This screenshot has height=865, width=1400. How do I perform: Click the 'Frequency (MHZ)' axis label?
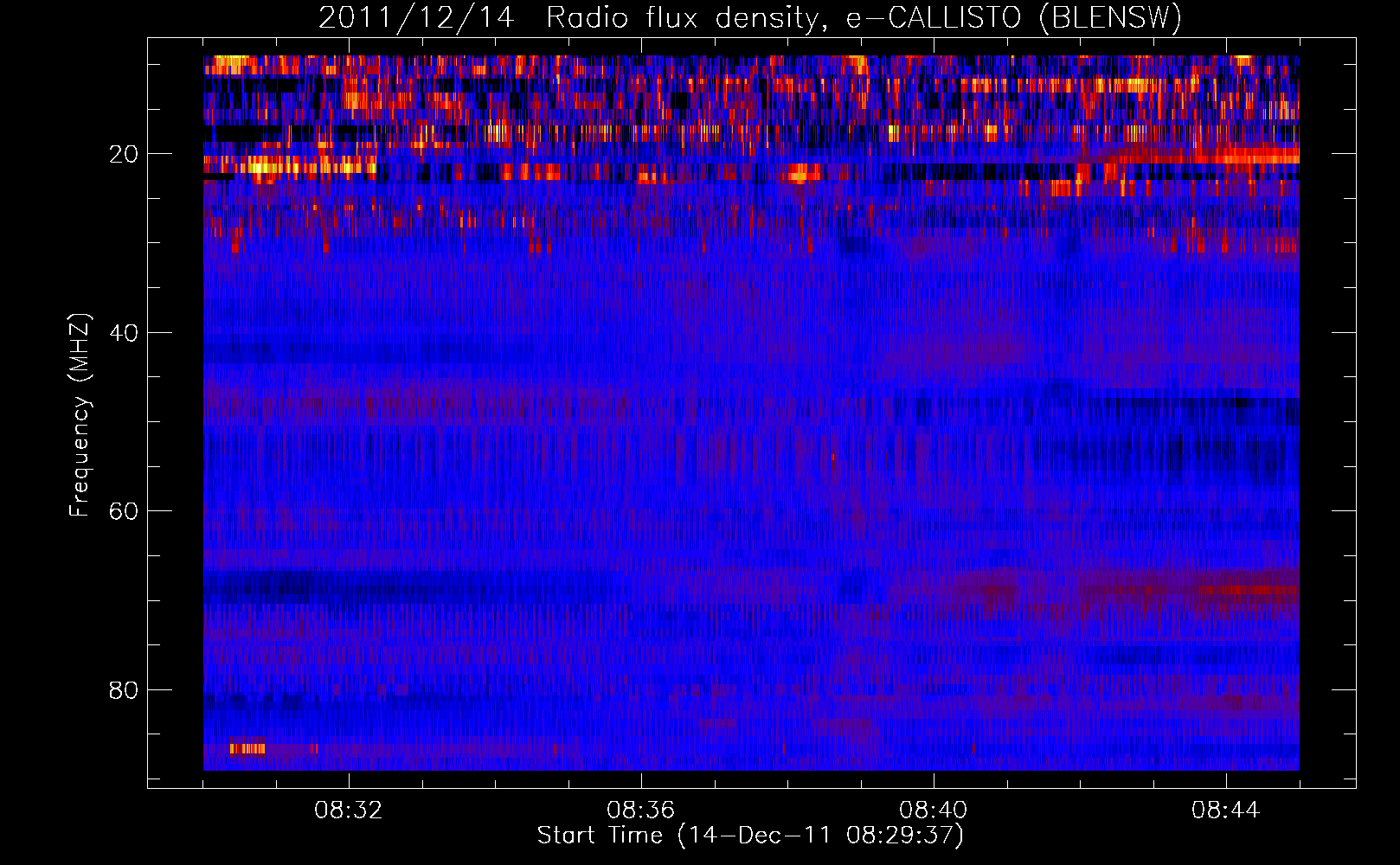pyautogui.click(x=80, y=415)
